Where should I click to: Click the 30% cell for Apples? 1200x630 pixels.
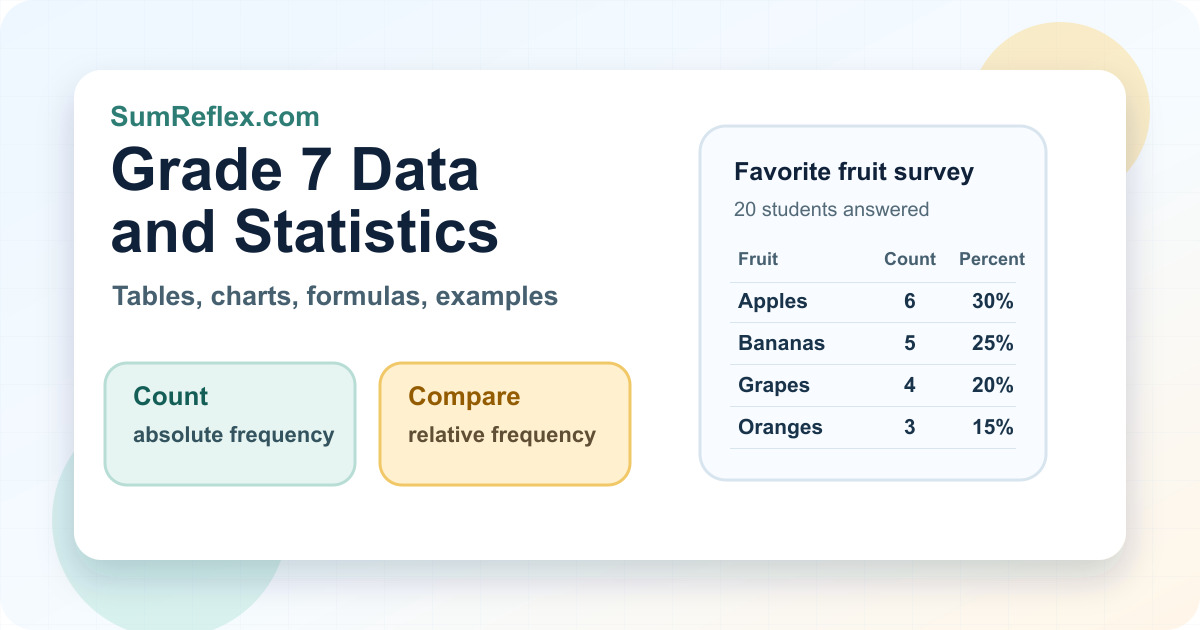[993, 301]
